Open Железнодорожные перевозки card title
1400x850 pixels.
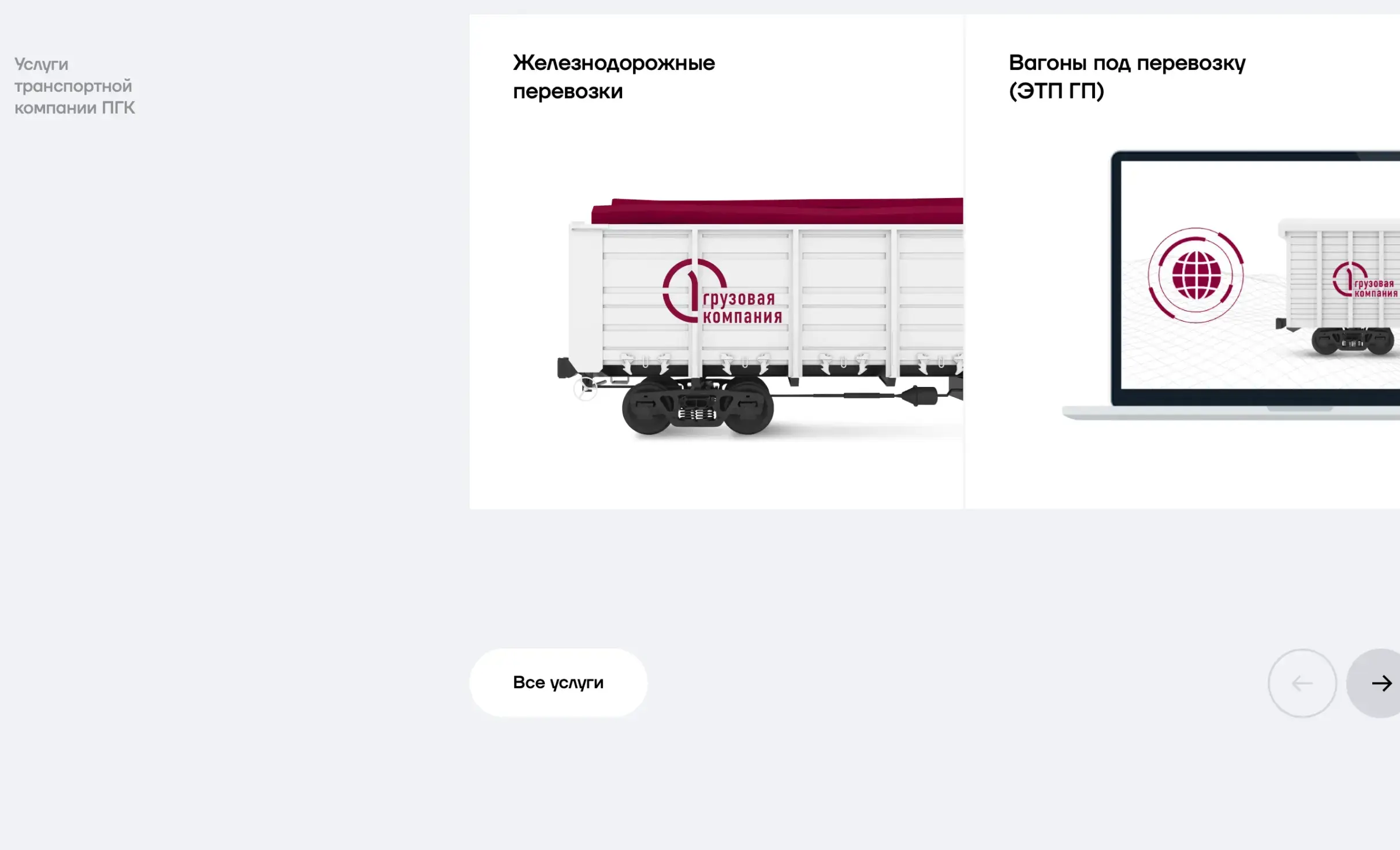pos(614,77)
